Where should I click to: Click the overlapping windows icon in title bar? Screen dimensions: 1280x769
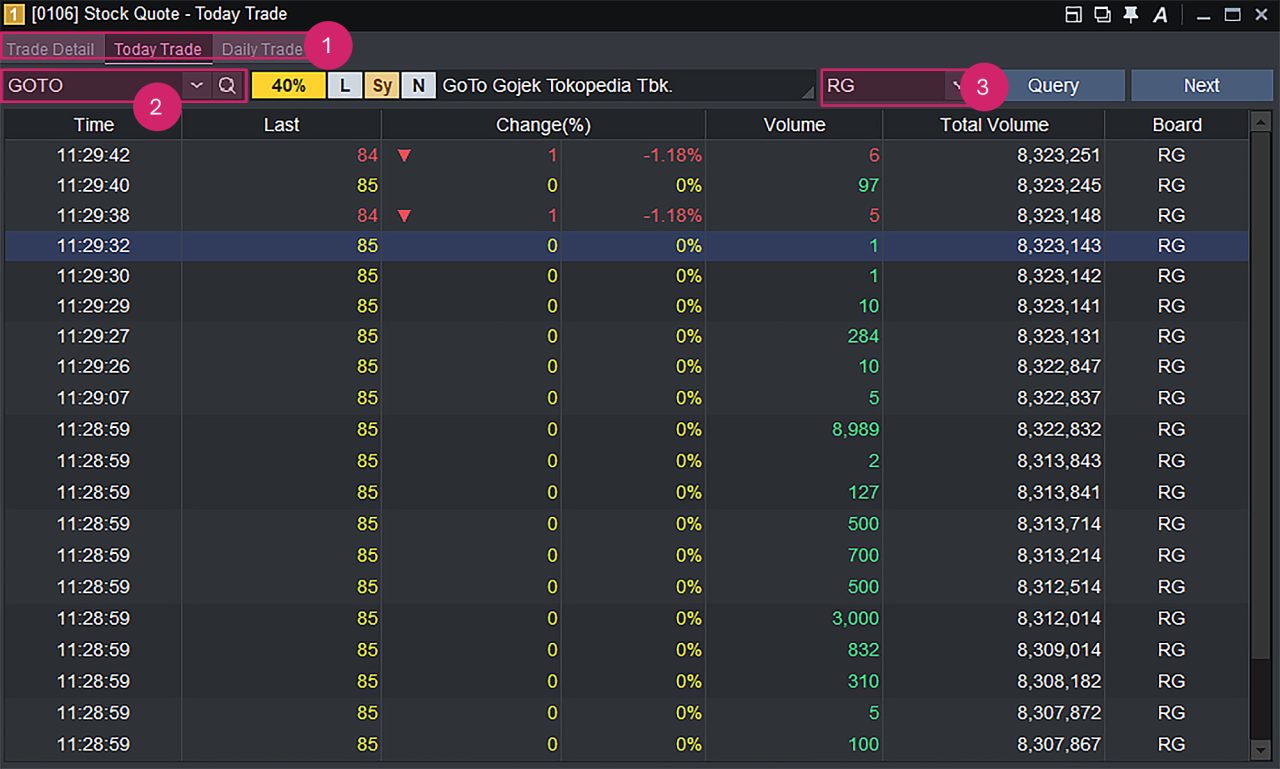pos(1102,15)
